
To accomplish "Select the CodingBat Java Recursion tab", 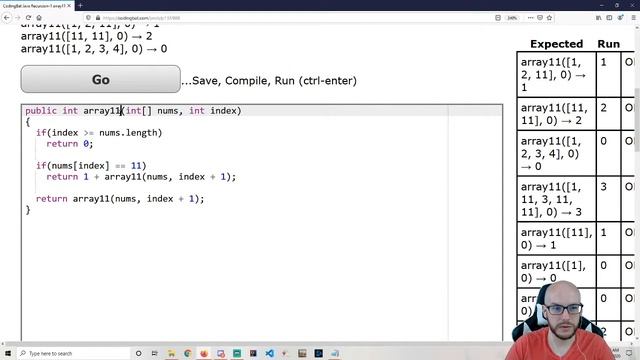I will point(37,6).
